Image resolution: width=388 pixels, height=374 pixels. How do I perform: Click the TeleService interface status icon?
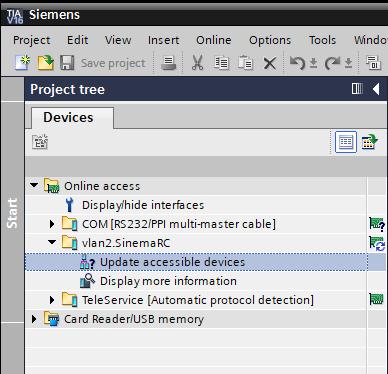(377, 299)
